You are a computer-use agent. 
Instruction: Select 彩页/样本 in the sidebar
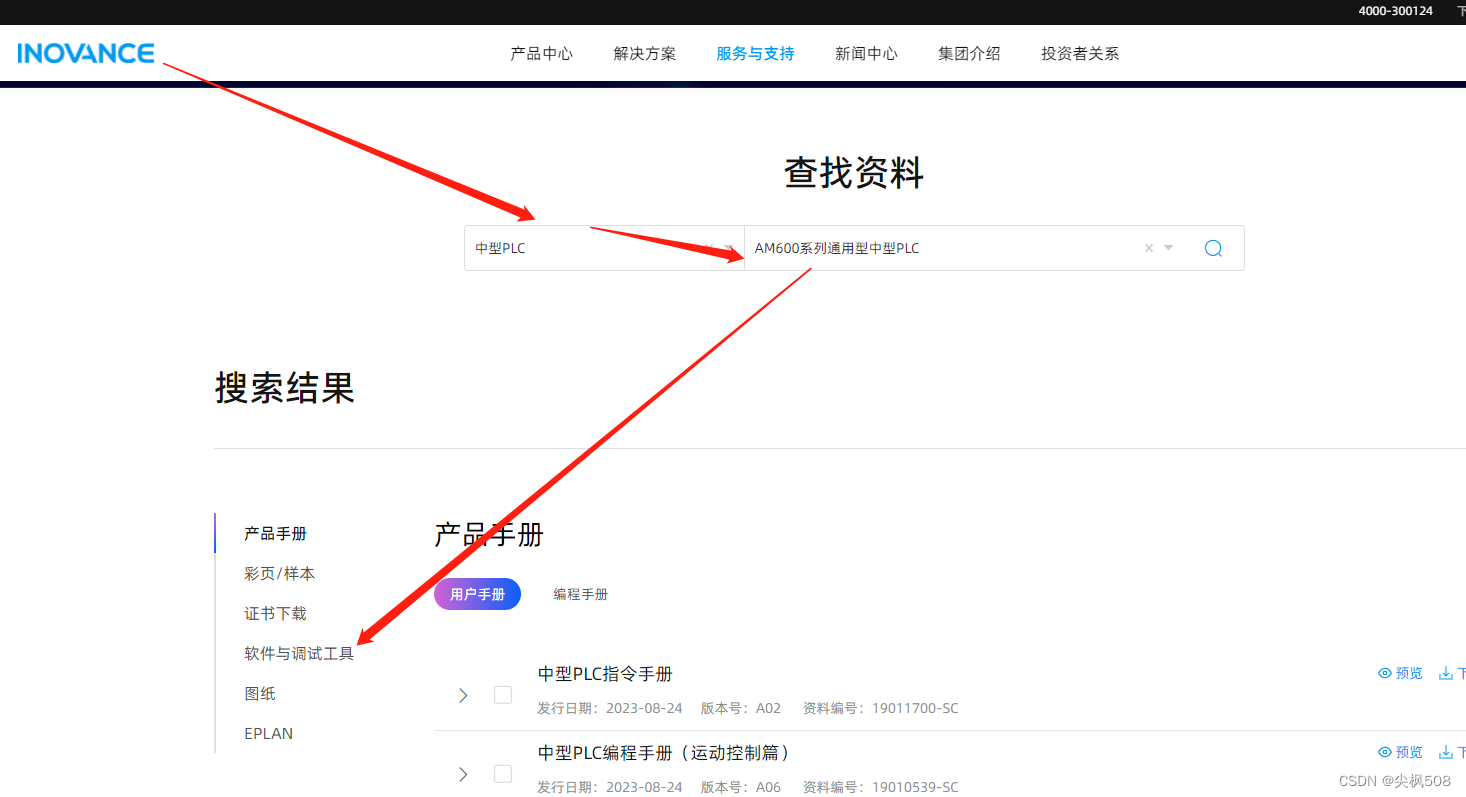279,574
